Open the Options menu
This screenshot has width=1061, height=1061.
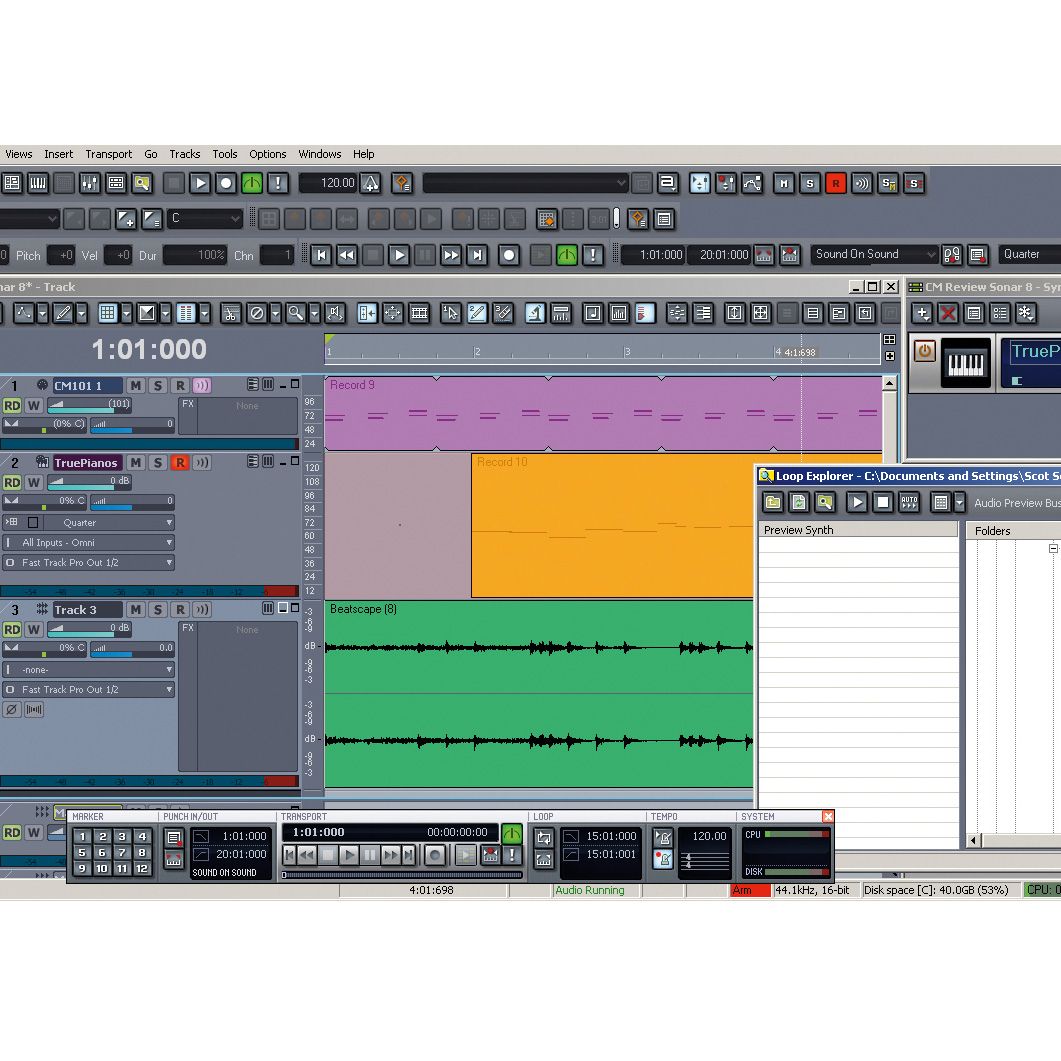tap(268, 154)
